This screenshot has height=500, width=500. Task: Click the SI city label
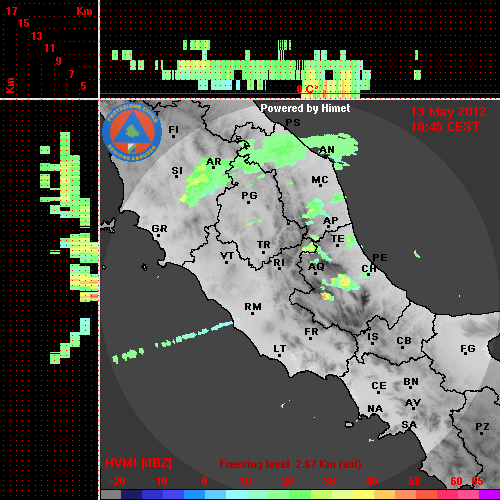pos(177,171)
